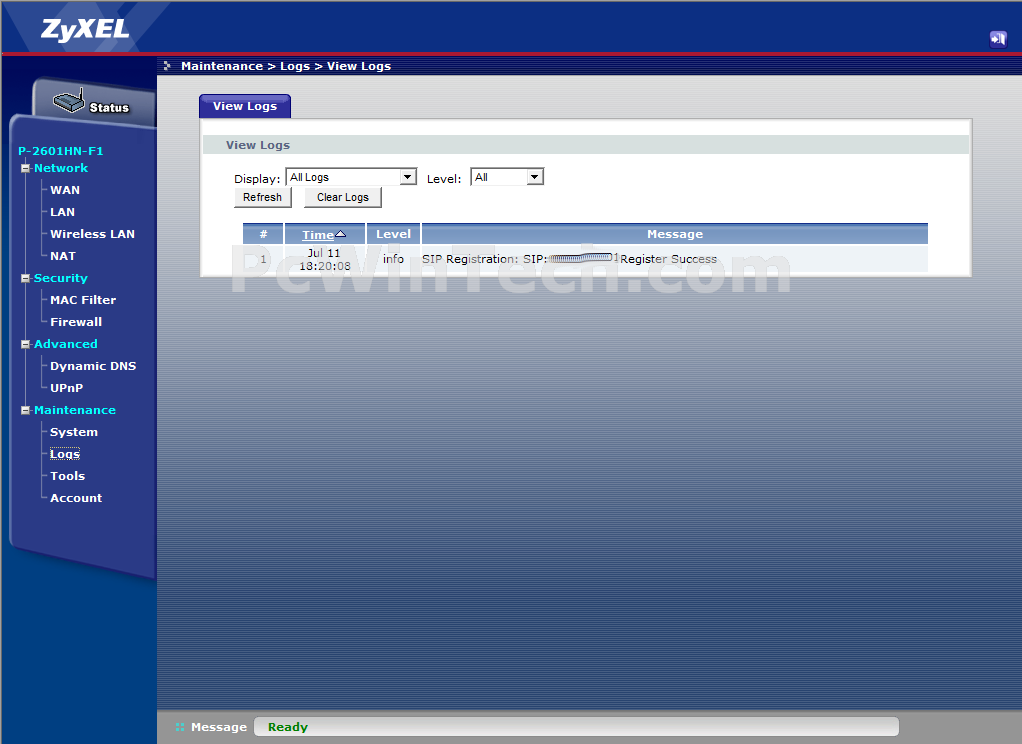
Task: Open the System maintenance page
Action: [x=74, y=432]
